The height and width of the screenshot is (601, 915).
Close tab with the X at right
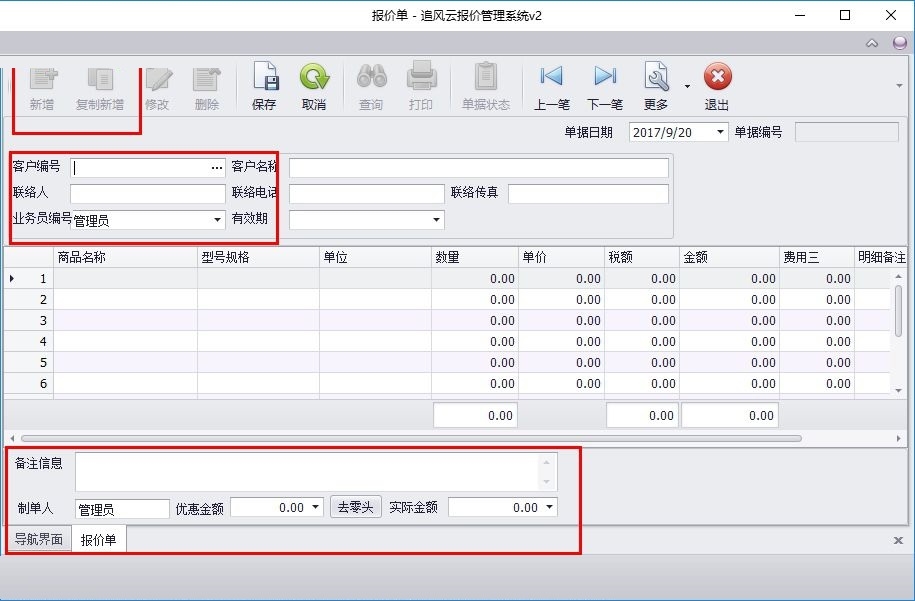[899, 540]
